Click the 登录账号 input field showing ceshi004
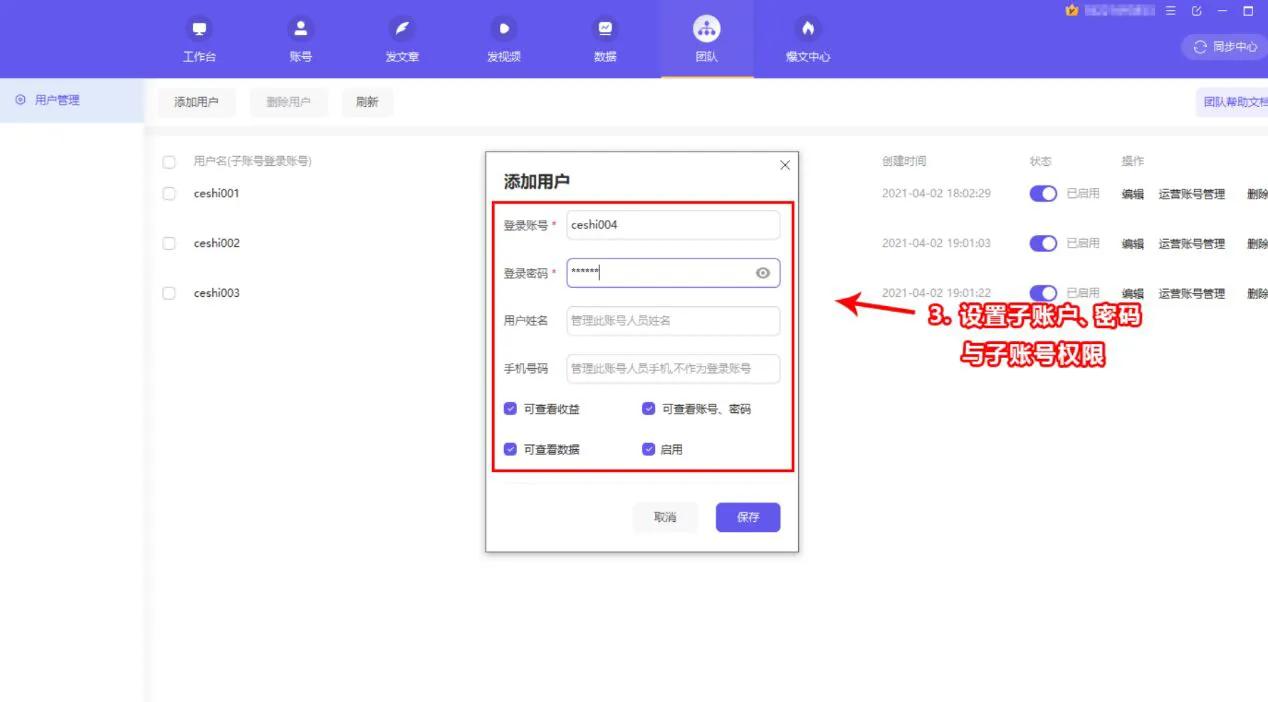Viewport: 1268px width, 702px height. point(672,225)
